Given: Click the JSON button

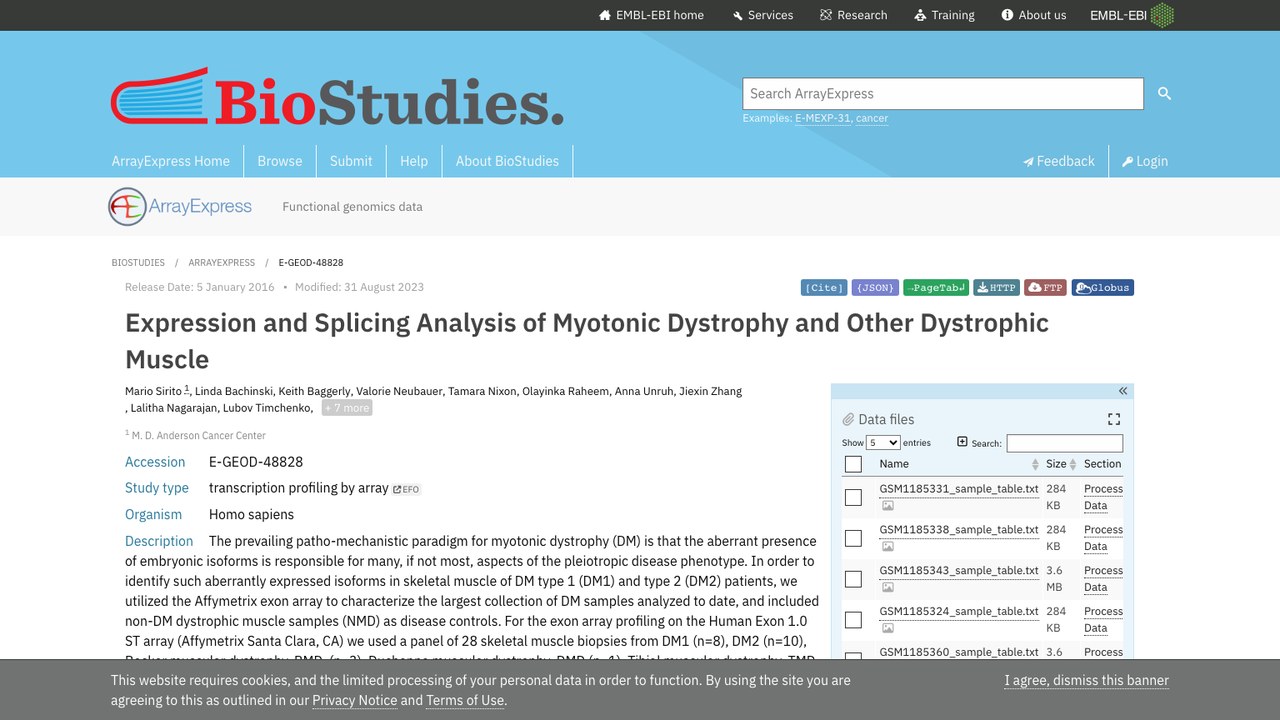Looking at the screenshot, I should coord(875,288).
